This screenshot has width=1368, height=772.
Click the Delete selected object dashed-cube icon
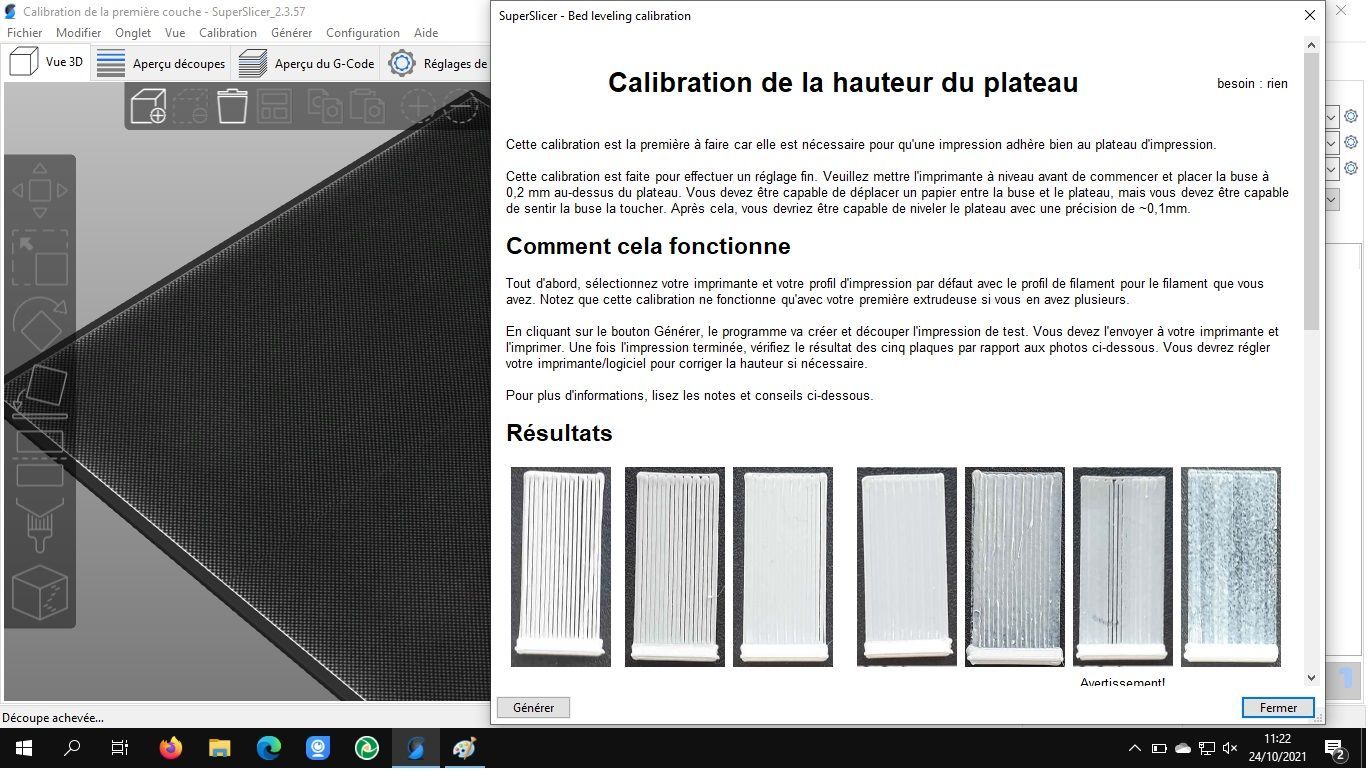pyautogui.click(x=190, y=106)
